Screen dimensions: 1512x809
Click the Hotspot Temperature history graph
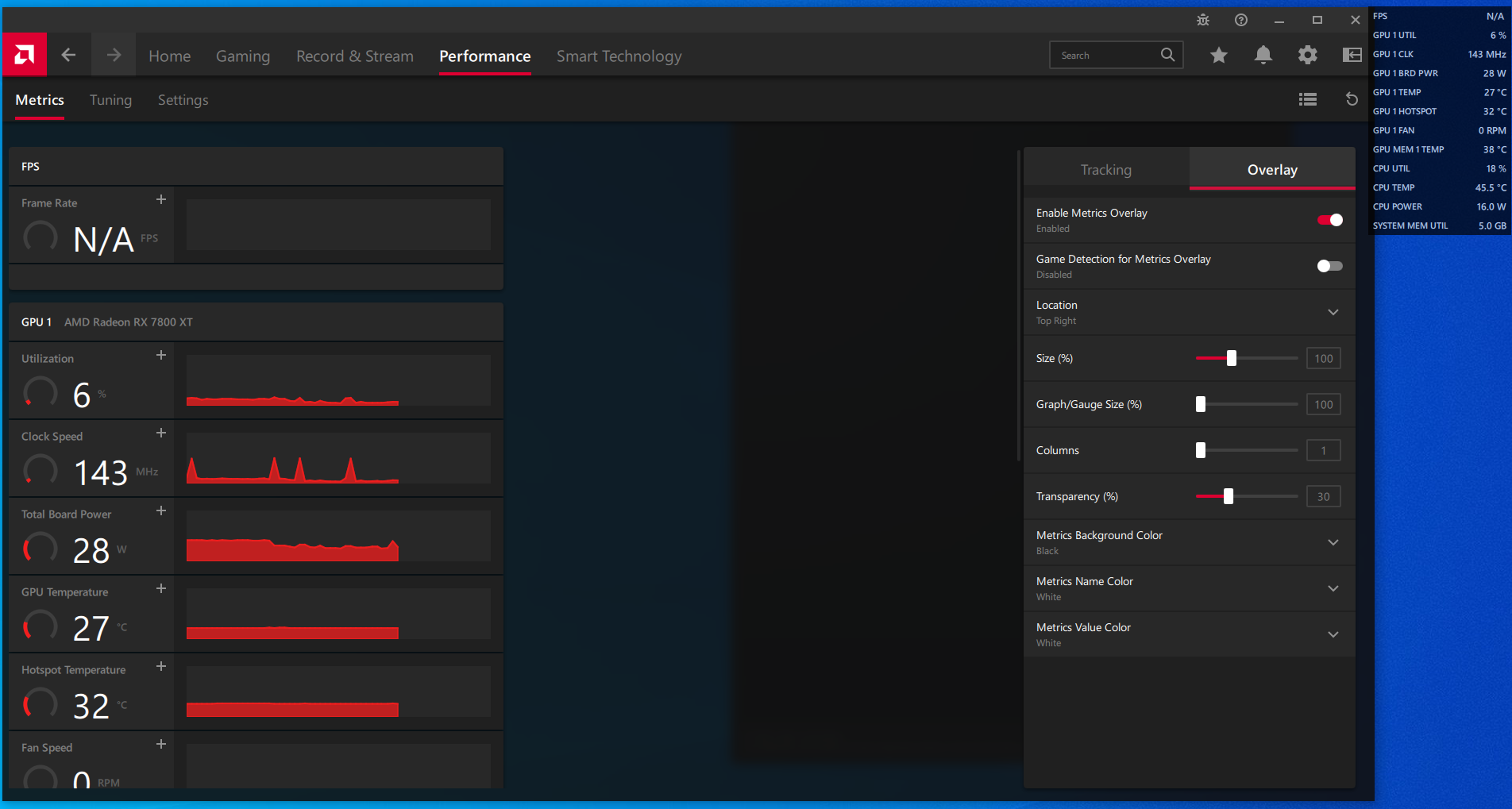coord(338,692)
